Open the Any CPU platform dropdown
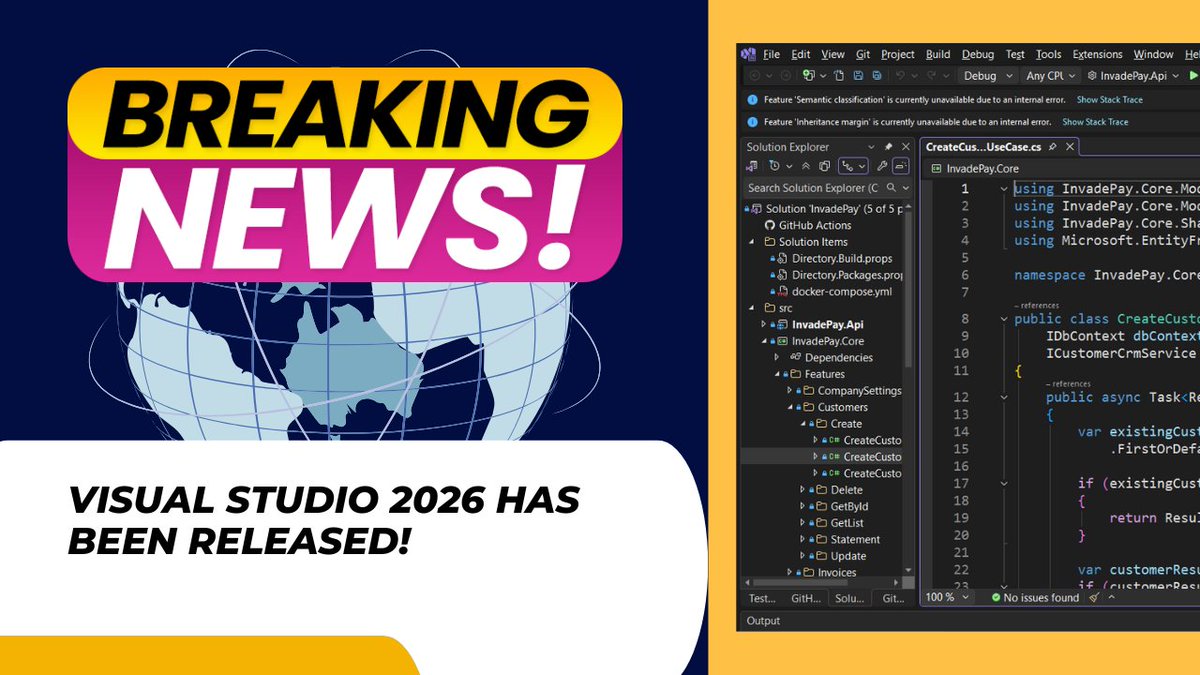 (x=1050, y=75)
